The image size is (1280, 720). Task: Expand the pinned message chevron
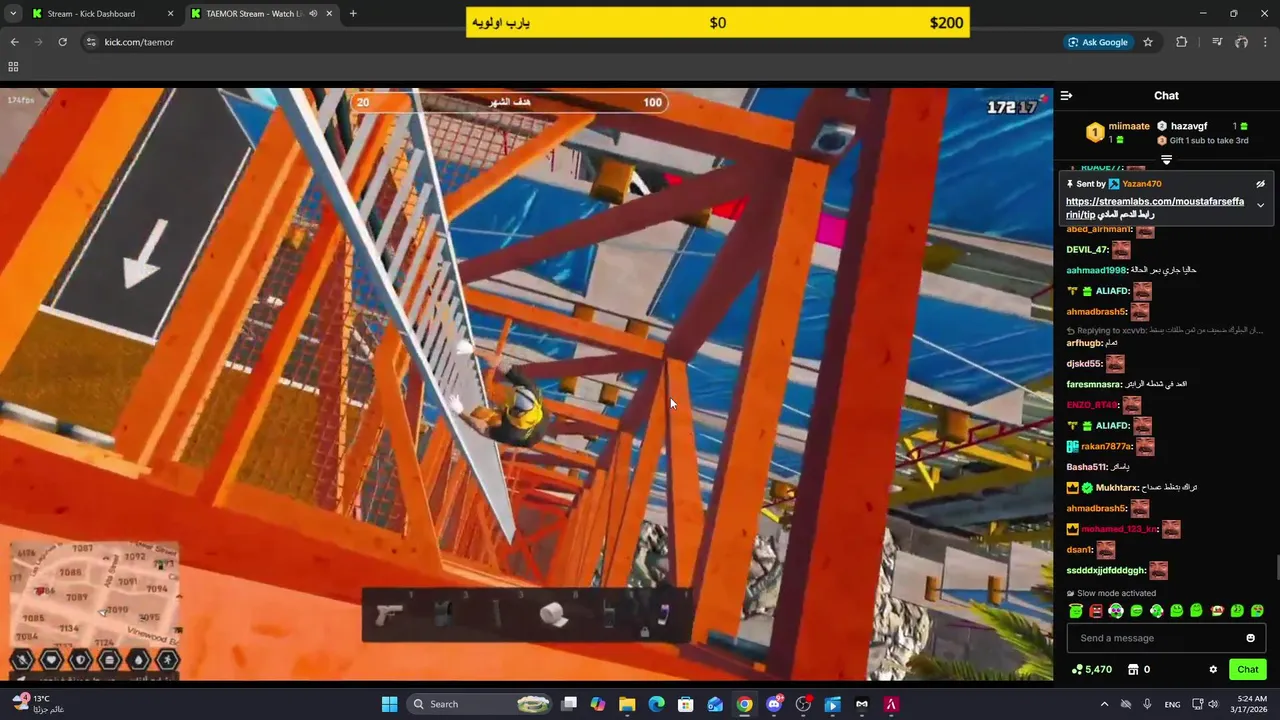1260,205
